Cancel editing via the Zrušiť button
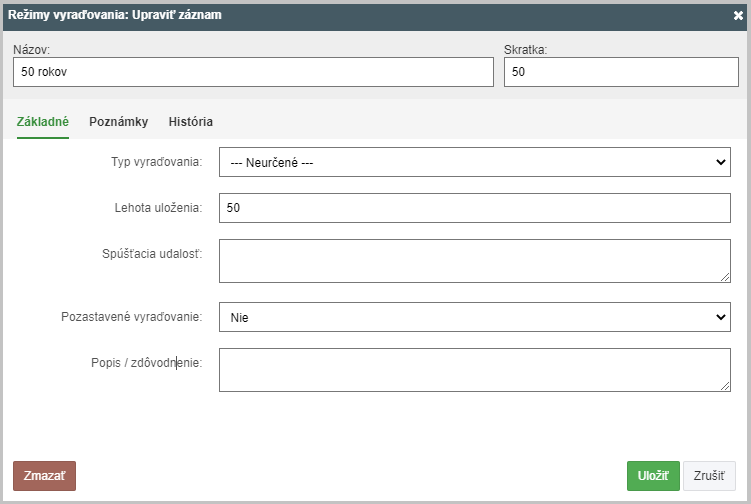The width and height of the screenshot is (751, 504). [709, 476]
